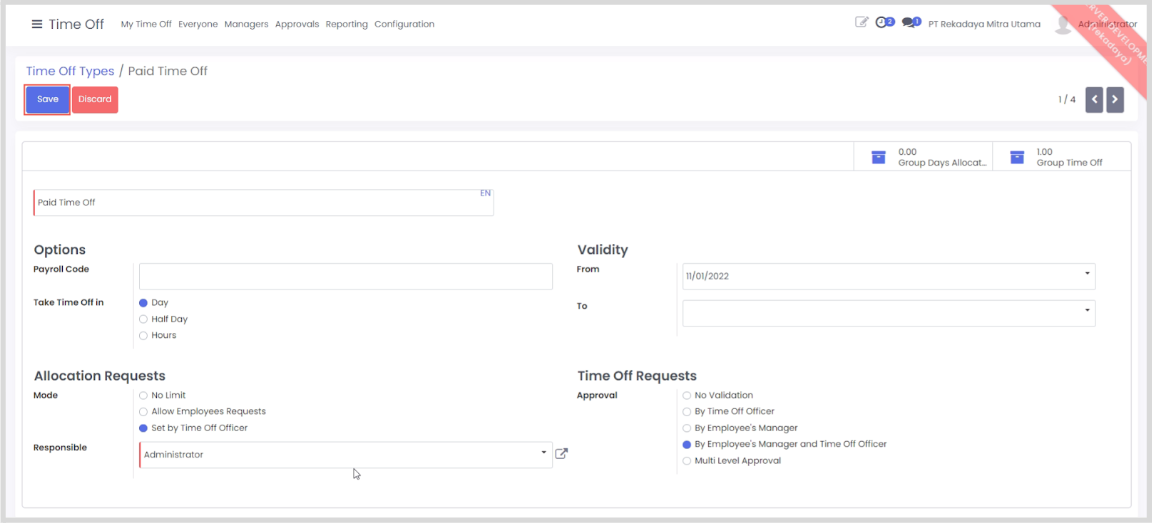The height and width of the screenshot is (527, 1156).
Task: Expand the Validity From date dropdown
Action: tap(1086, 275)
